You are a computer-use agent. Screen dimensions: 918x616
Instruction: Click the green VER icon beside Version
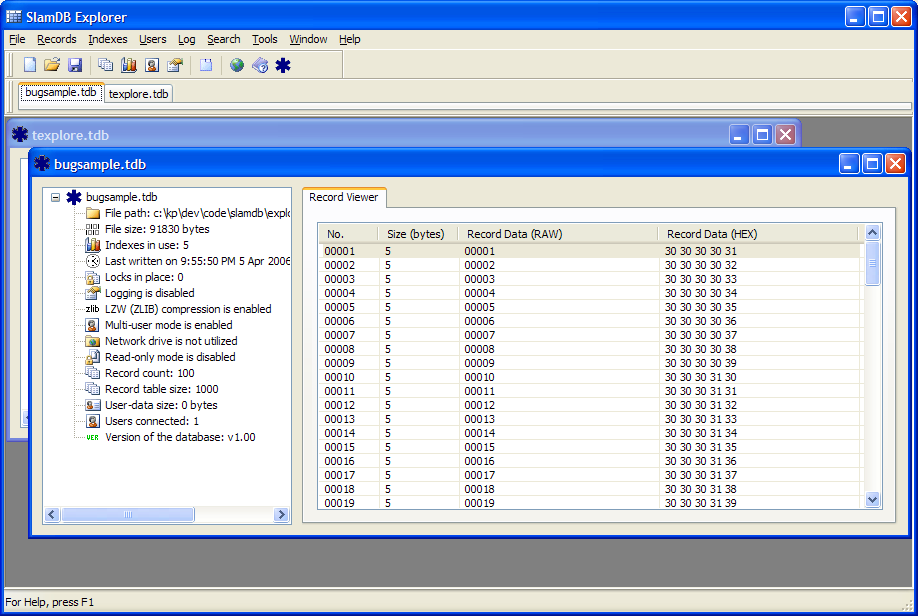[x=93, y=437]
